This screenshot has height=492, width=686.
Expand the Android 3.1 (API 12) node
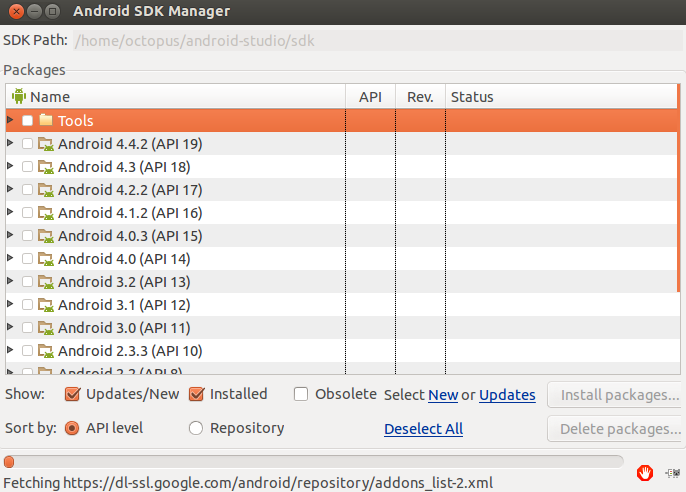pos(10,304)
